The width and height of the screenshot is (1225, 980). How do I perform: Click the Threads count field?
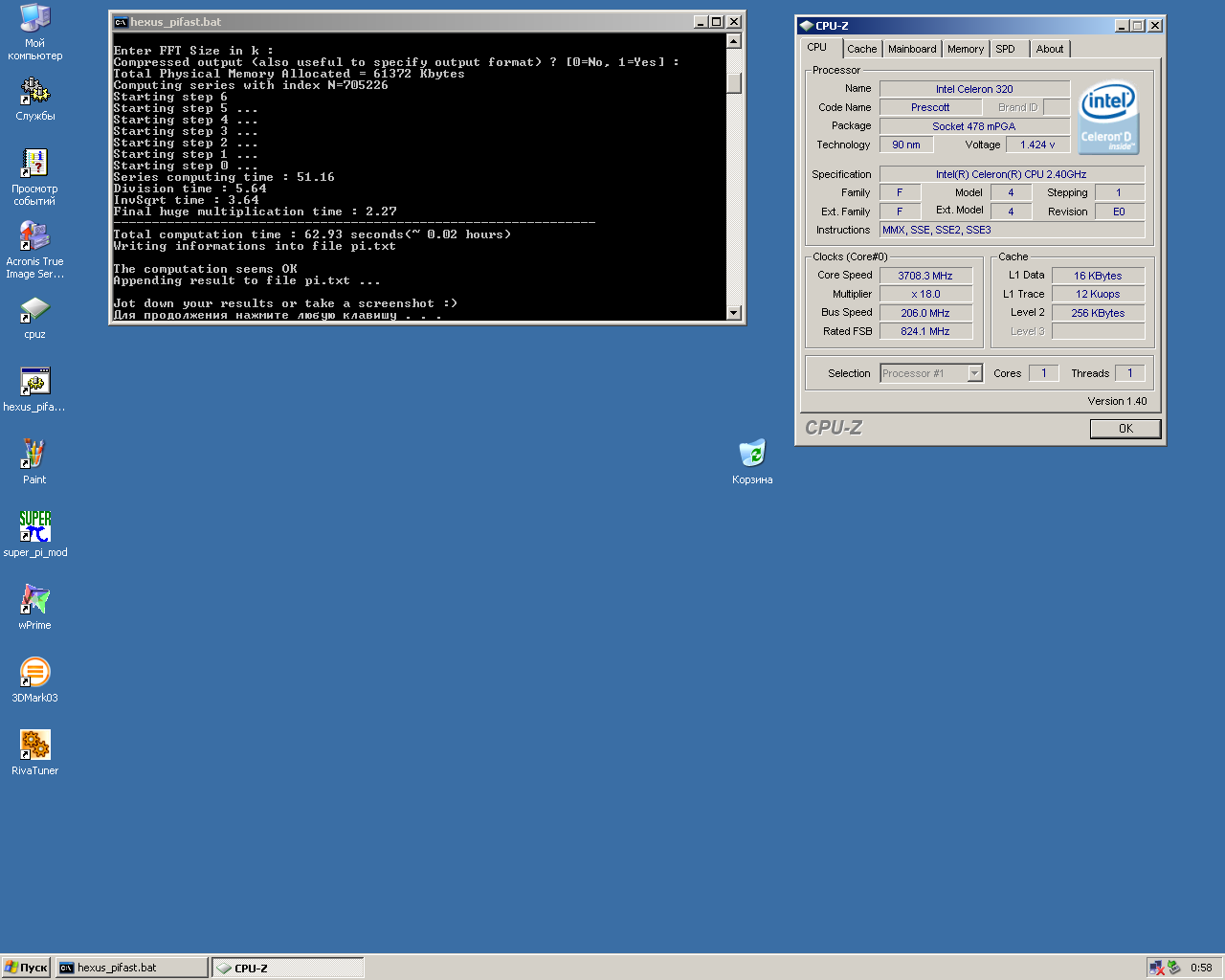[1129, 373]
